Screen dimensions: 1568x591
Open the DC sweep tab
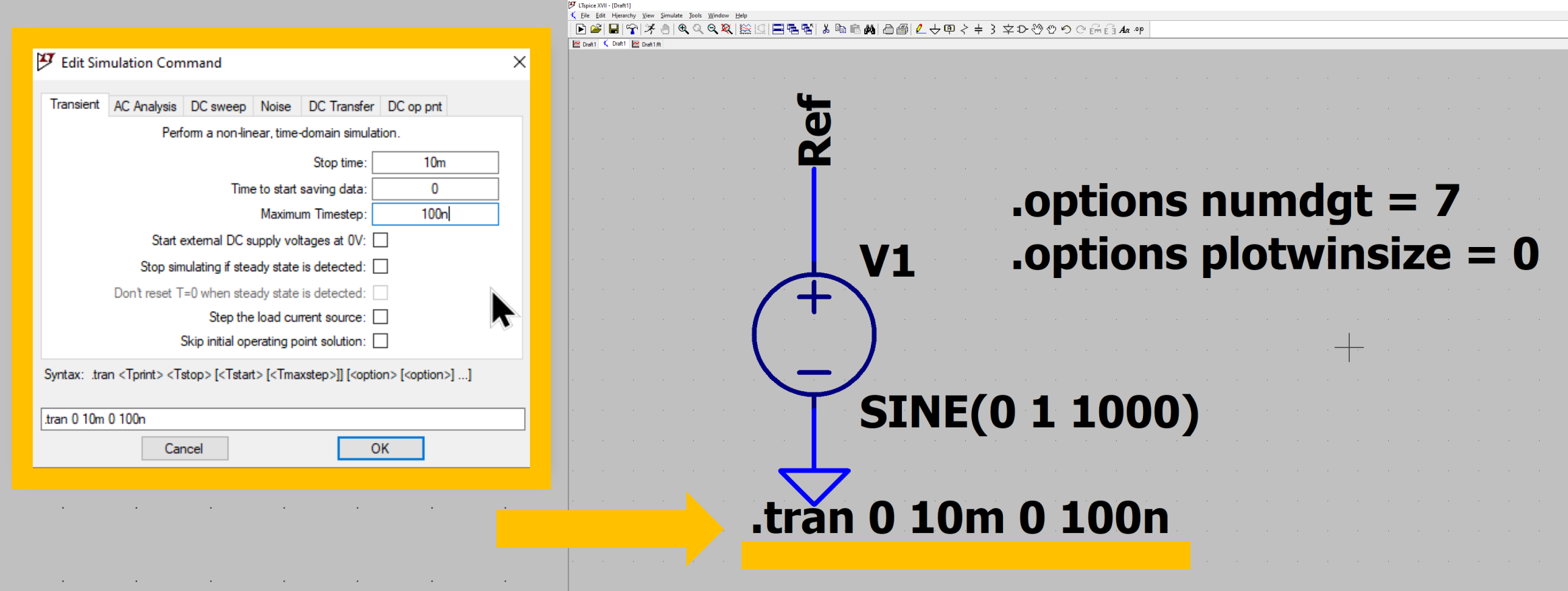pos(218,106)
